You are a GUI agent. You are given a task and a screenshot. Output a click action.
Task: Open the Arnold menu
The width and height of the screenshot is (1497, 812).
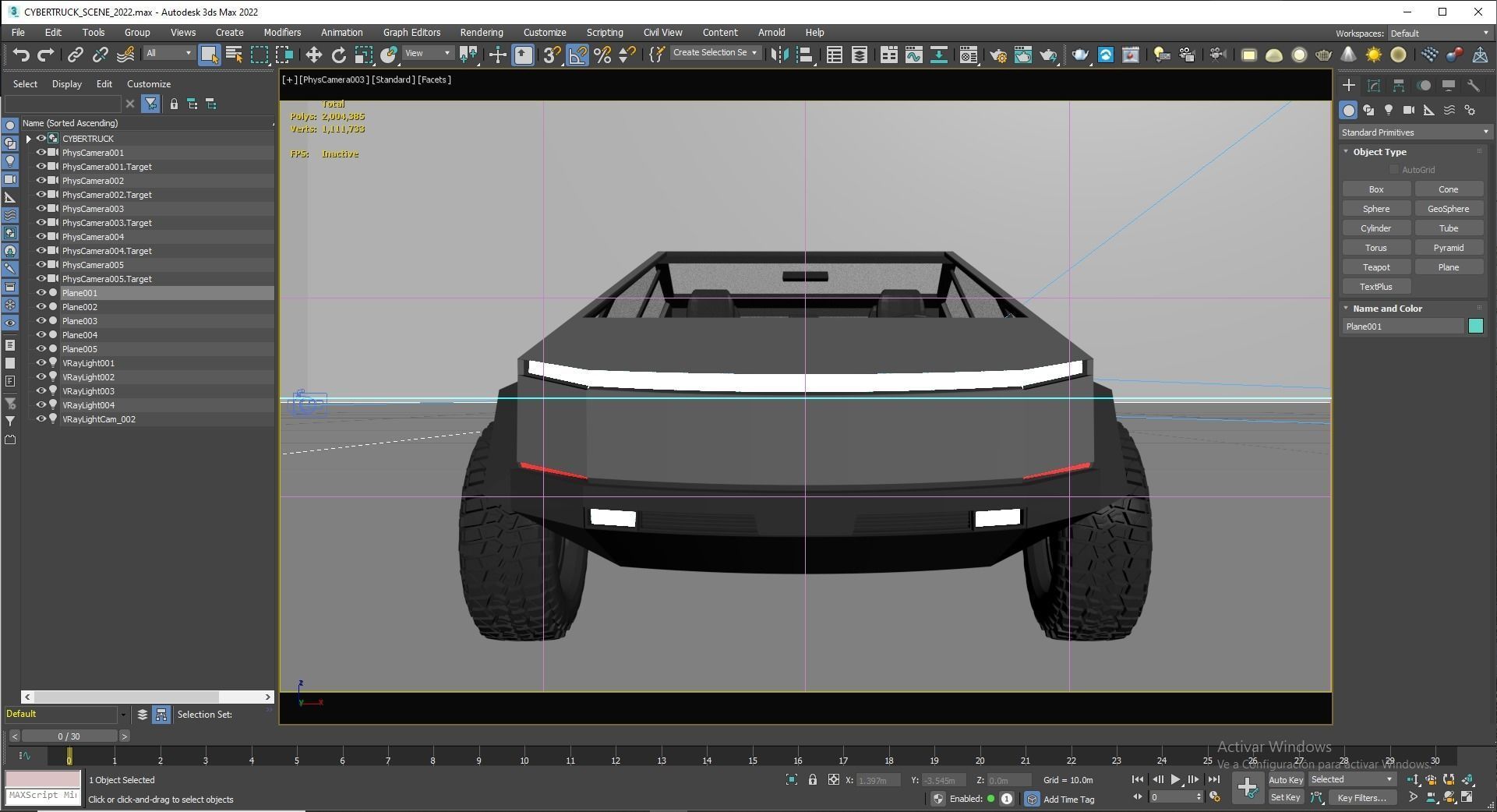click(771, 33)
